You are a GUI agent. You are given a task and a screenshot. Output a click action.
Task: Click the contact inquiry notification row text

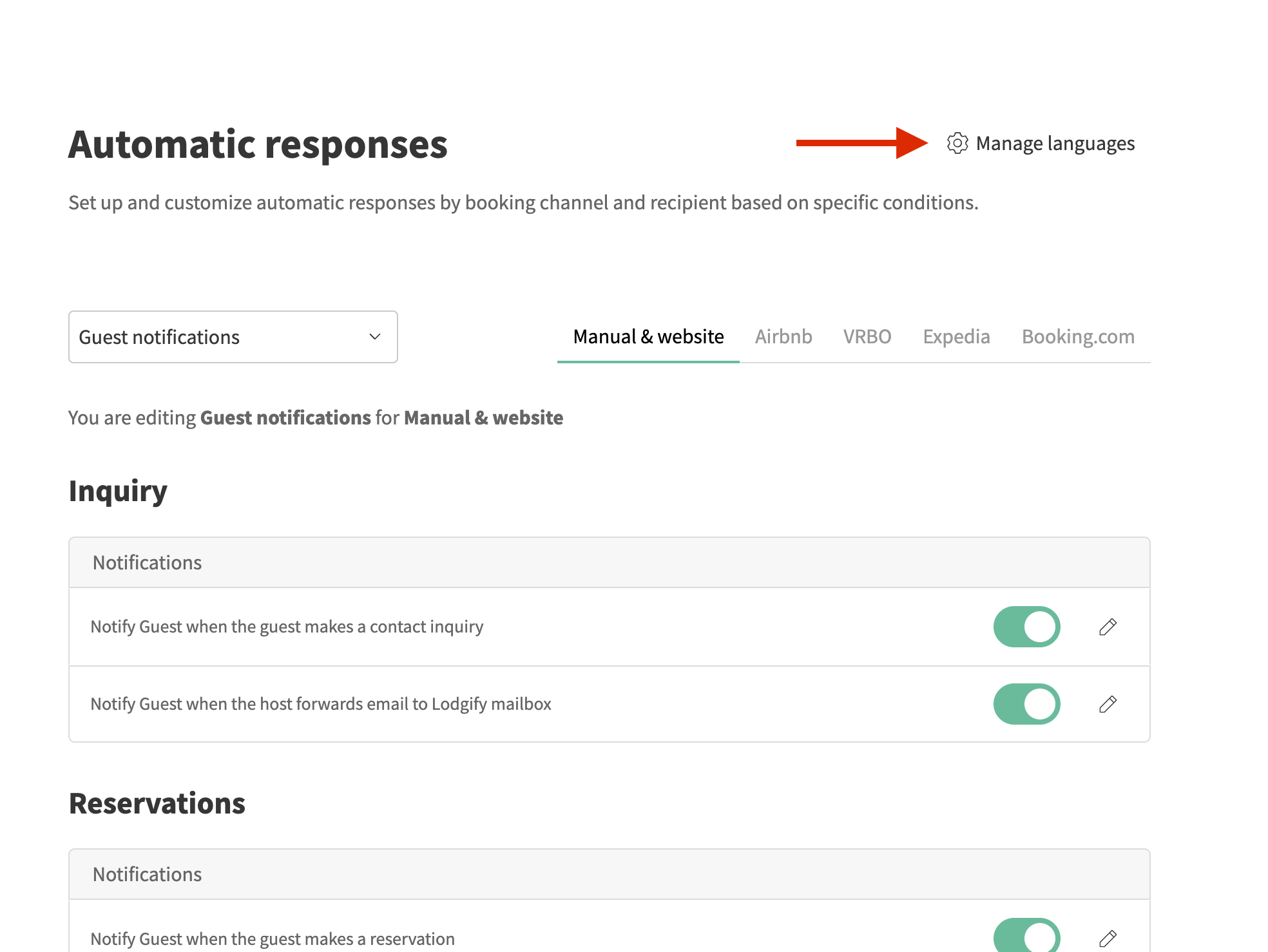click(287, 627)
